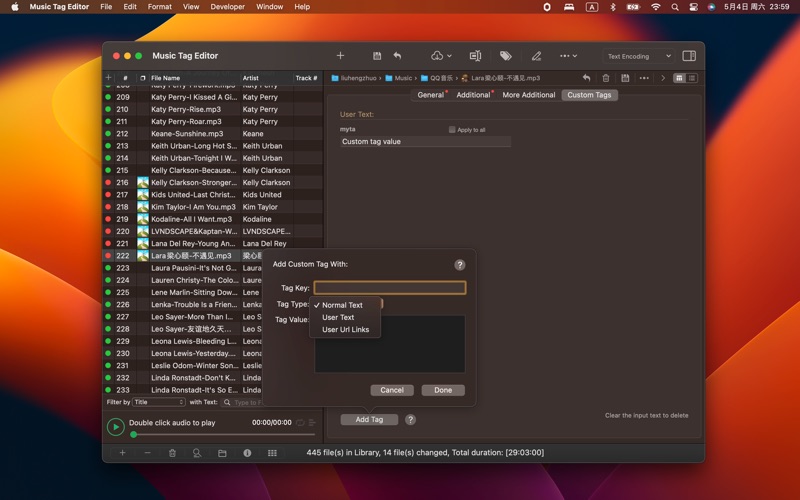Click the bottom bar trash icon
Image resolution: width=800 pixels, height=500 pixels.
pos(172,453)
